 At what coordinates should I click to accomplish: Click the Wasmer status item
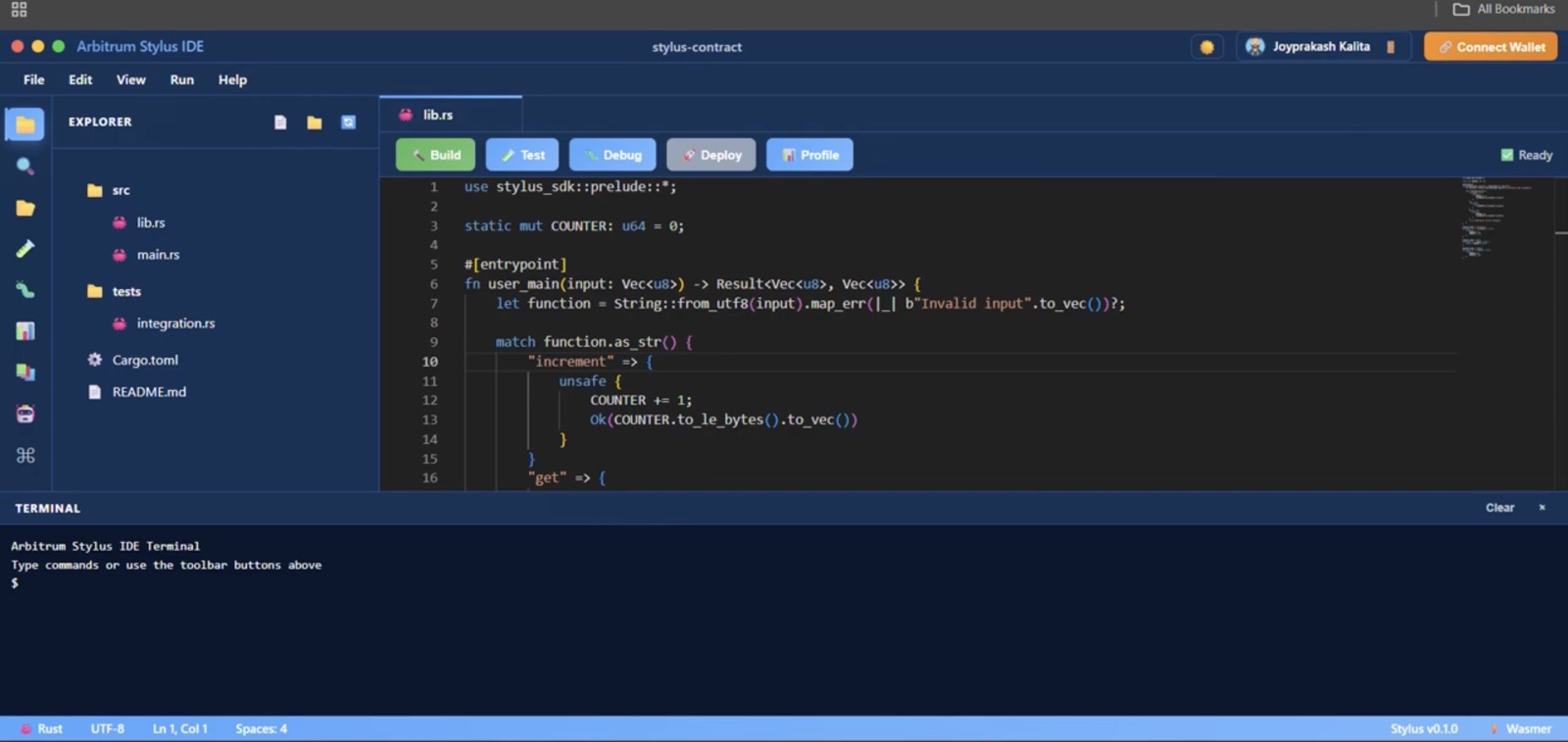click(1521, 729)
